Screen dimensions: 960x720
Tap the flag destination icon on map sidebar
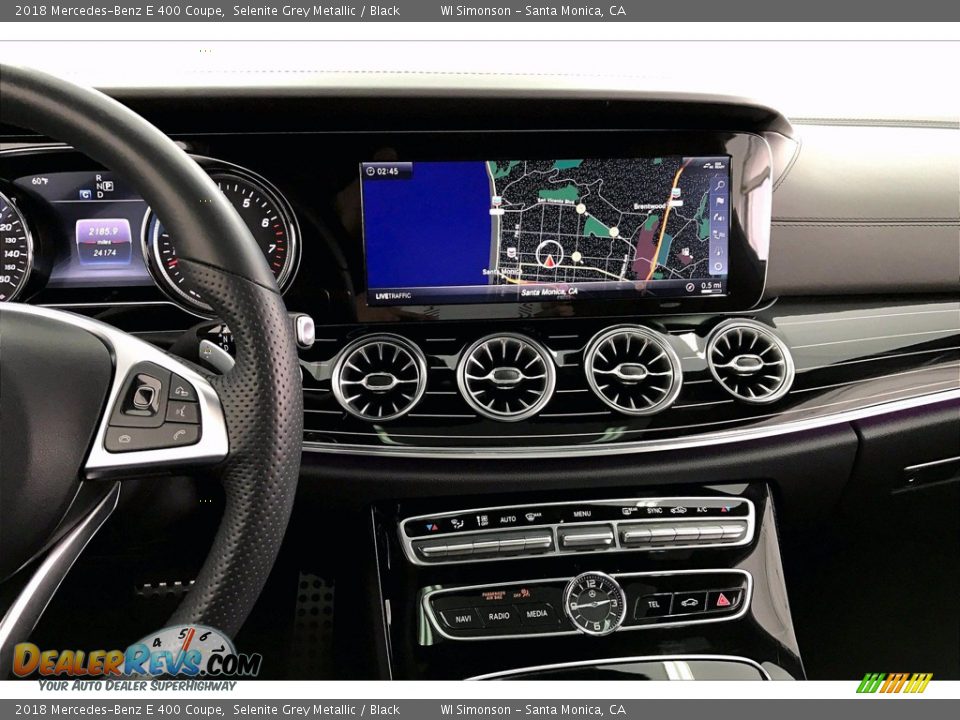click(x=719, y=201)
